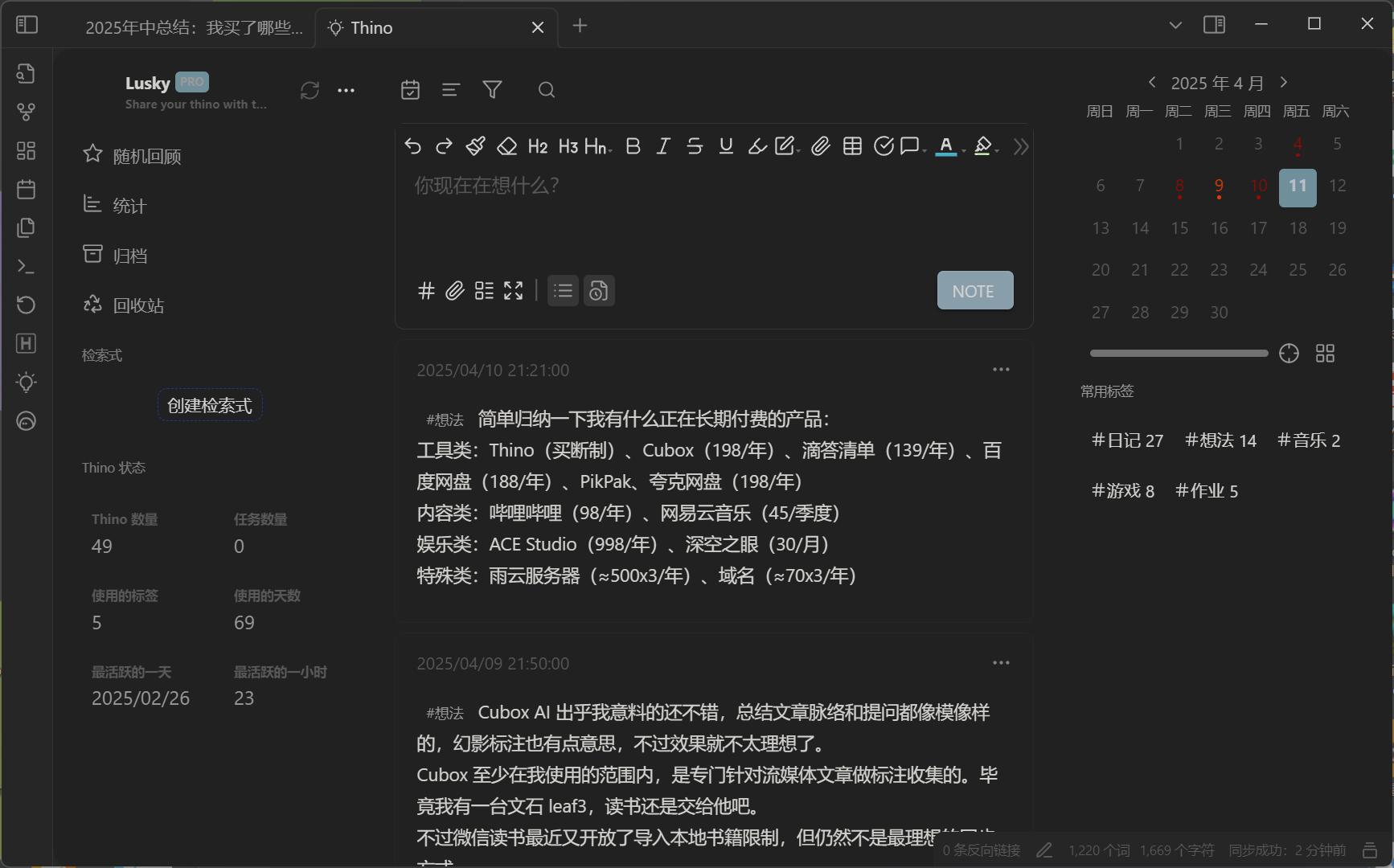Viewport: 1394px width, 868px height.
Task: Attach a file via bottom paperclip icon
Action: click(455, 291)
